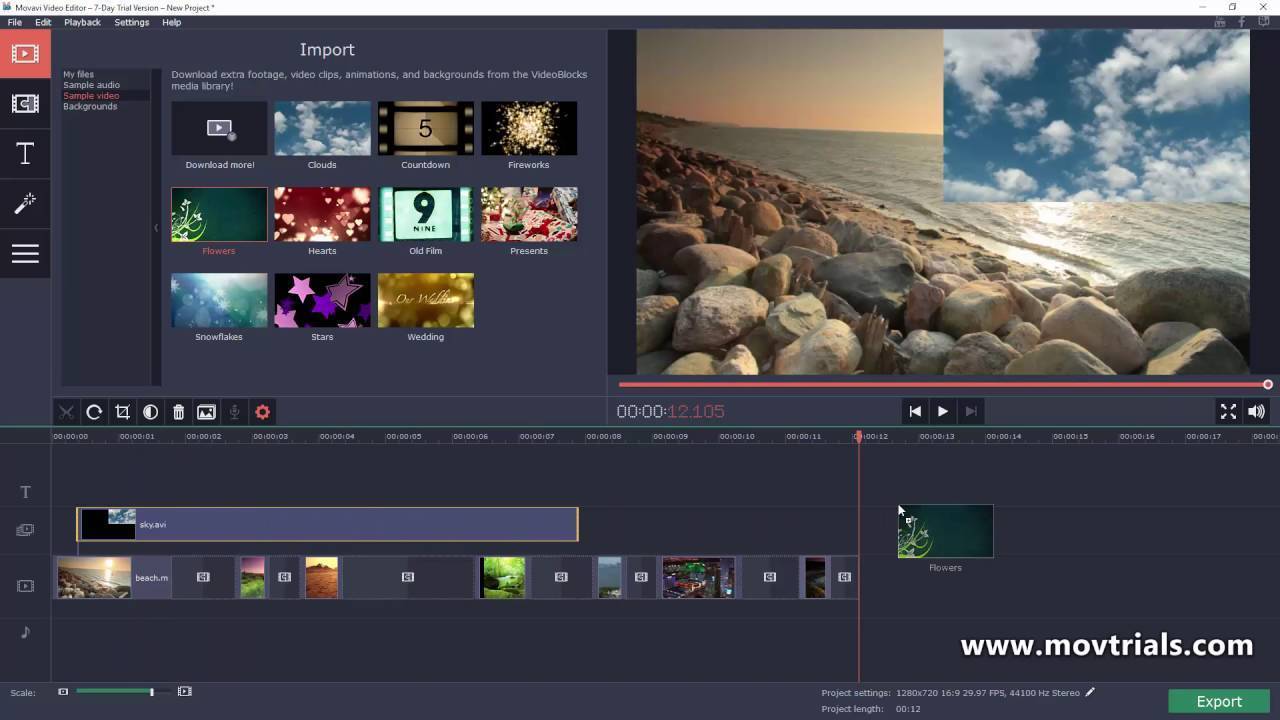Edit project settings pencil icon
The height and width of the screenshot is (720, 1280).
tap(1090, 692)
